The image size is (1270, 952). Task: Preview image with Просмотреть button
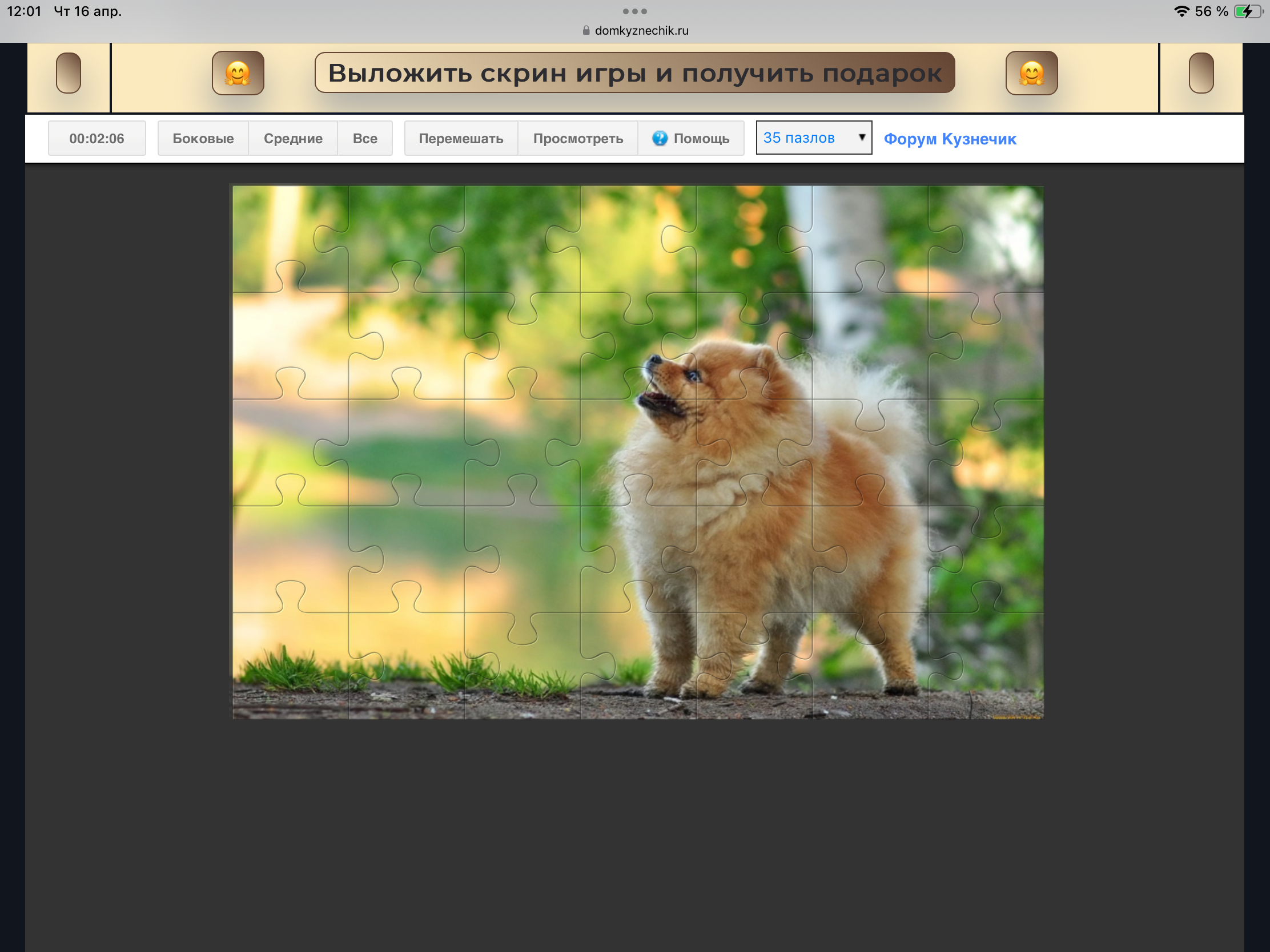point(577,138)
